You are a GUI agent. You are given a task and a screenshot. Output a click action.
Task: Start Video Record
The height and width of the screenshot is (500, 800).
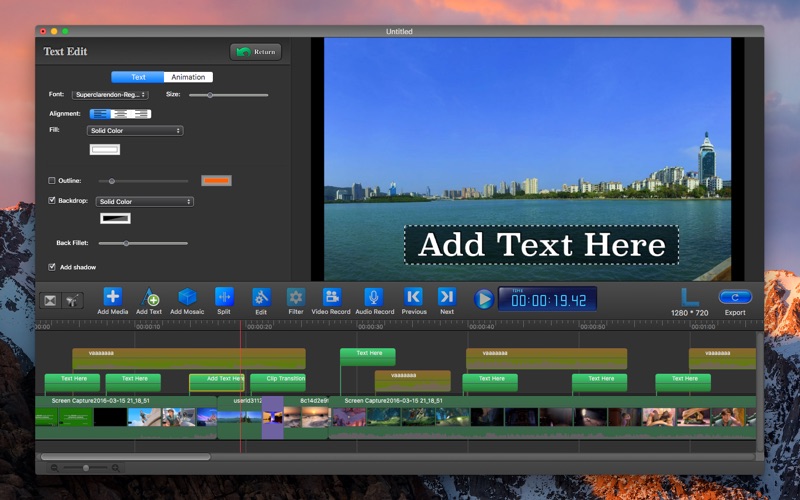point(331,297)
